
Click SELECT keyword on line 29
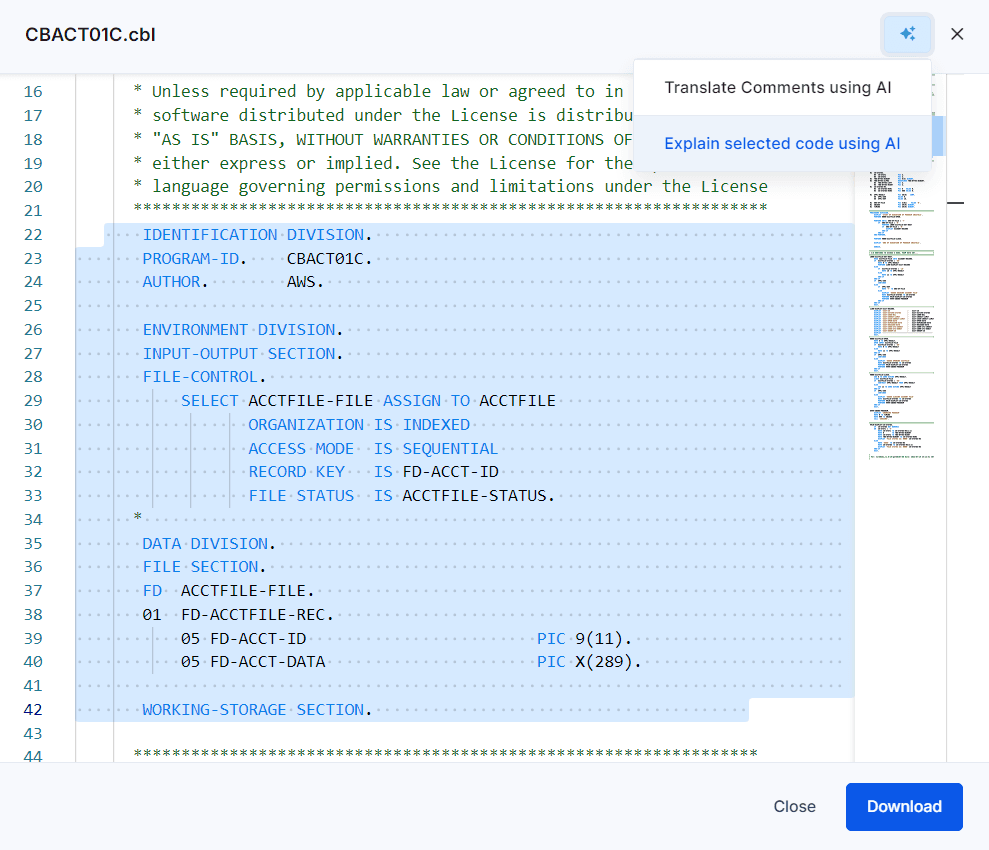[209, 401]
